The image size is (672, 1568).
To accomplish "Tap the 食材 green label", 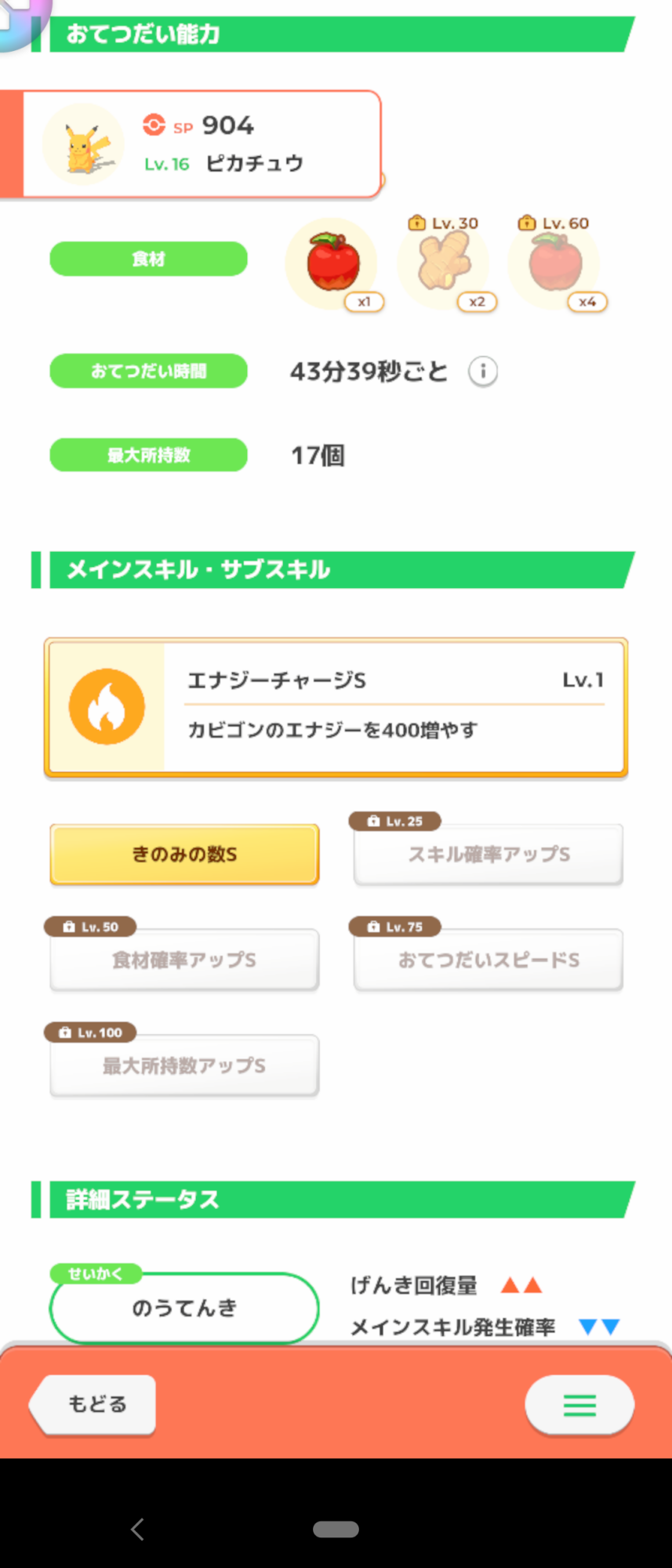I will 148,259.
